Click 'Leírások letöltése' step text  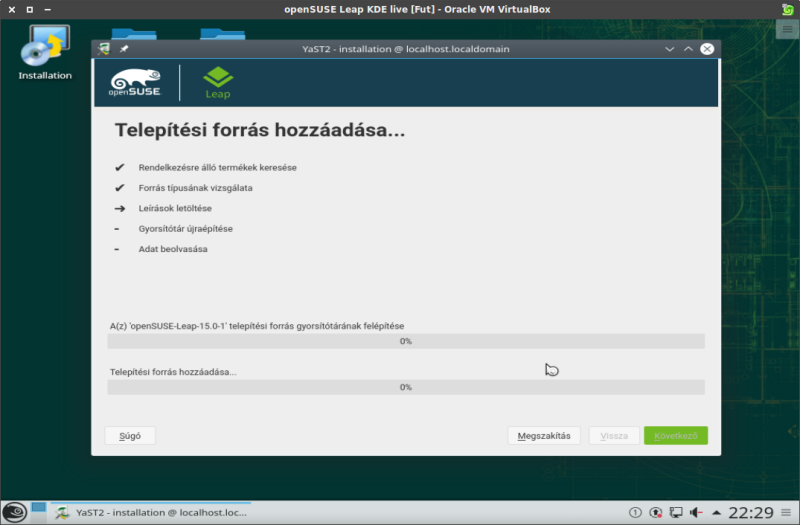[x=175, y=208]
